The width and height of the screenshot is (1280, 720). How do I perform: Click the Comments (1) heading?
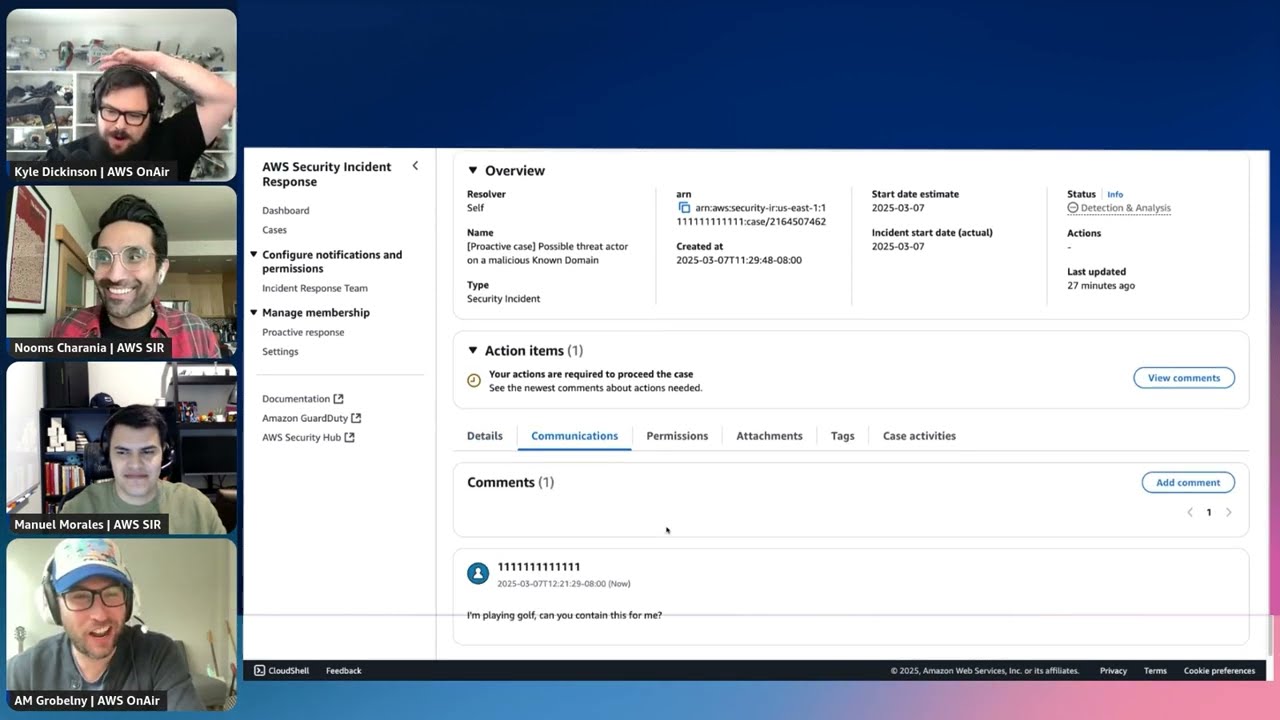(510, 482)
